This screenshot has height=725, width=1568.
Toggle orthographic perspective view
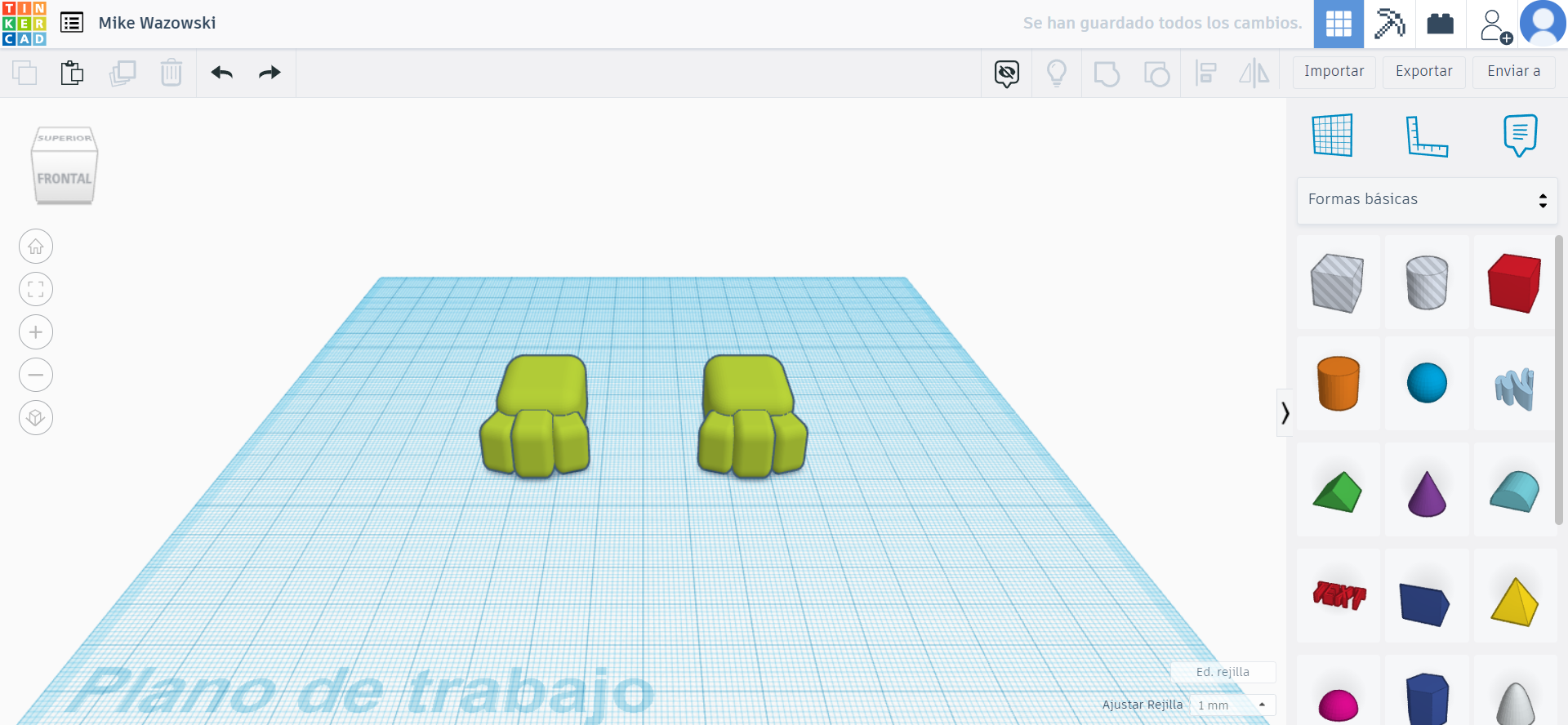[36, 418]
